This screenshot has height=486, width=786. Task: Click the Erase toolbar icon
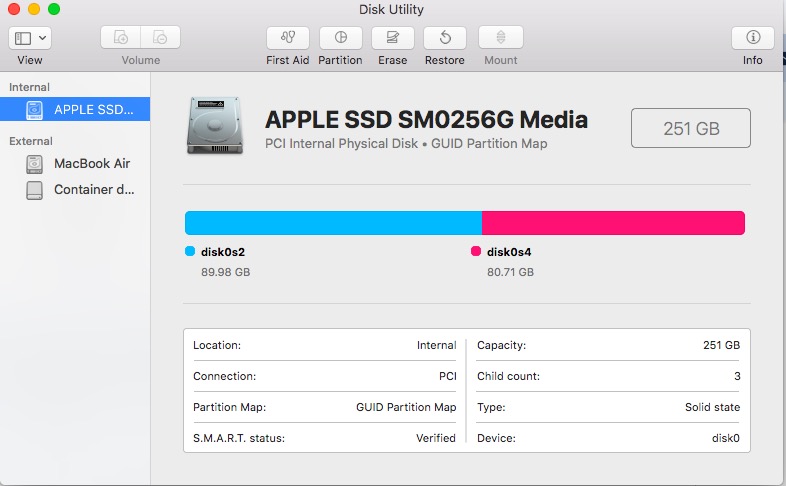coord(392,38)
